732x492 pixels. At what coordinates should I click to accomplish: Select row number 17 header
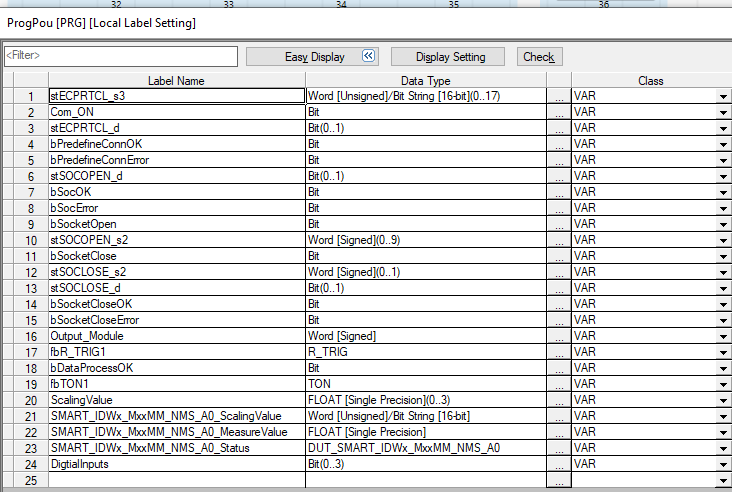(31, 352)
